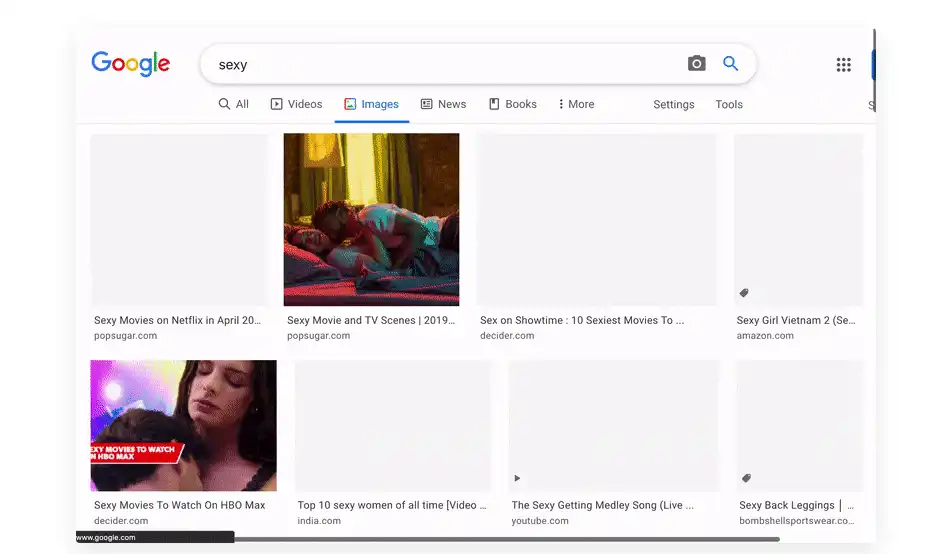Open the Netflix in April blank thumbnail
Screen dimensions: 948x554
click(x=178, y=220)
